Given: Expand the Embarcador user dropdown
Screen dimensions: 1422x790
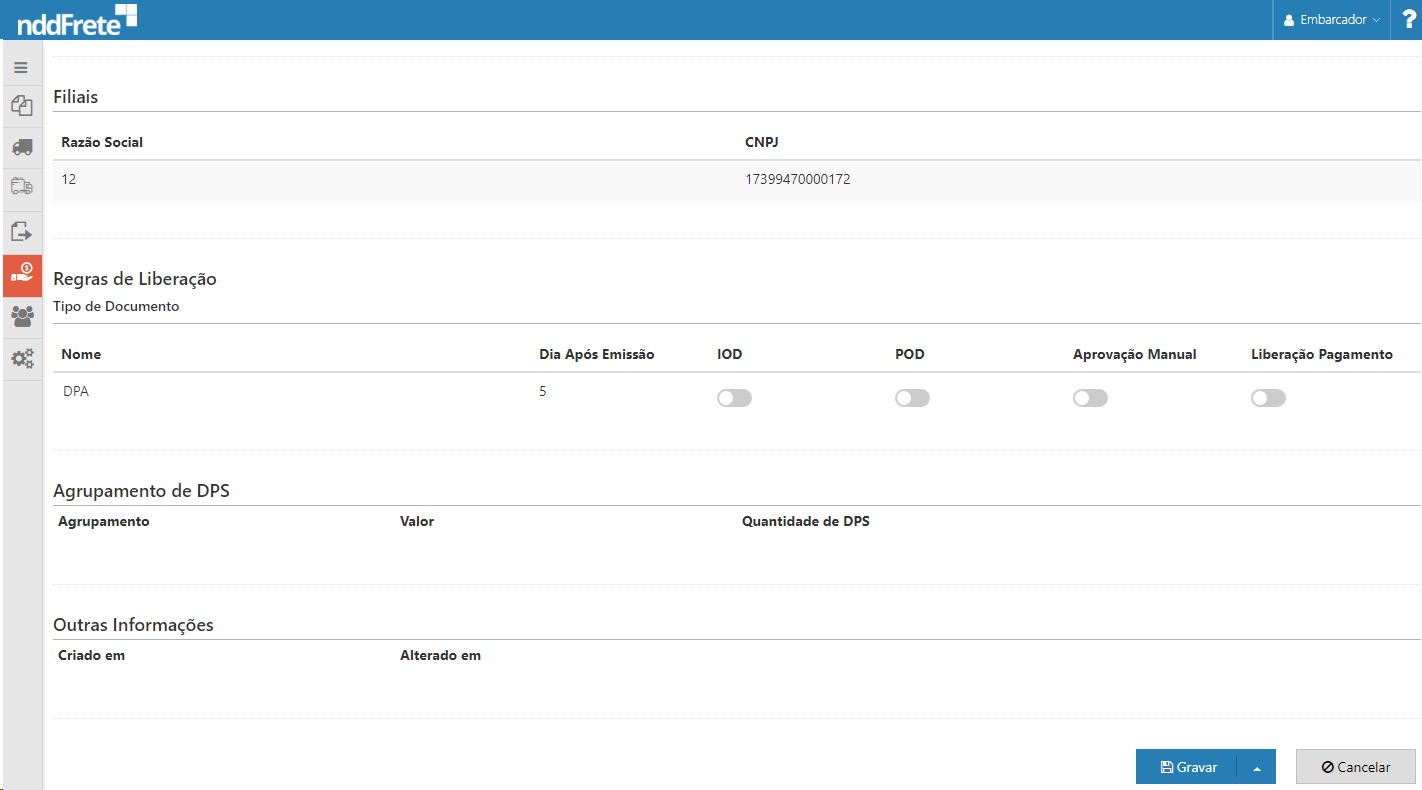Looking at the screenshot, I should pyautogui.click(x=1331, y=20).
